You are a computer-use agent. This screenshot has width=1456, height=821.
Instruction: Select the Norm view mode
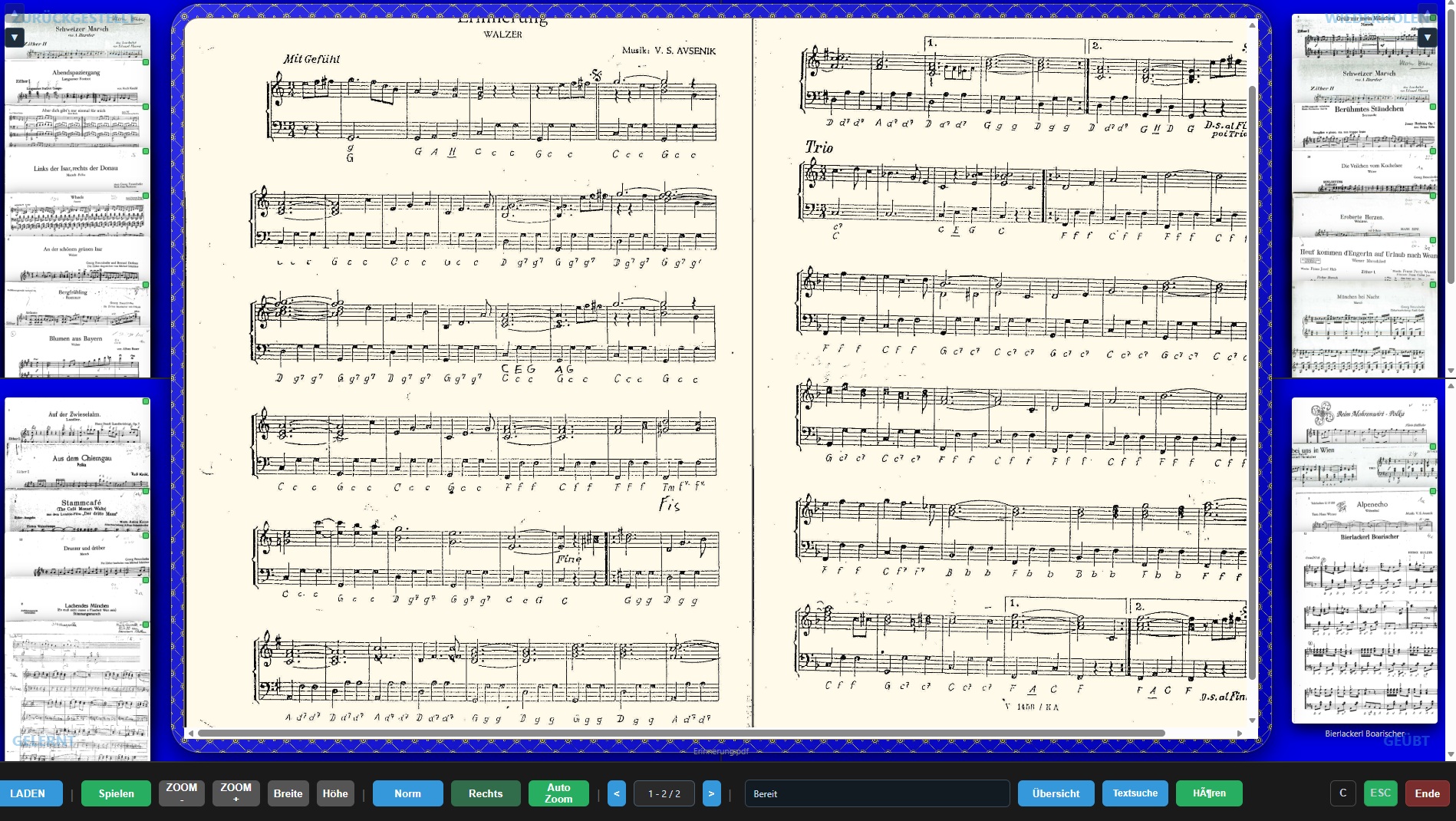pyautogui.click(x=408, y=793)
